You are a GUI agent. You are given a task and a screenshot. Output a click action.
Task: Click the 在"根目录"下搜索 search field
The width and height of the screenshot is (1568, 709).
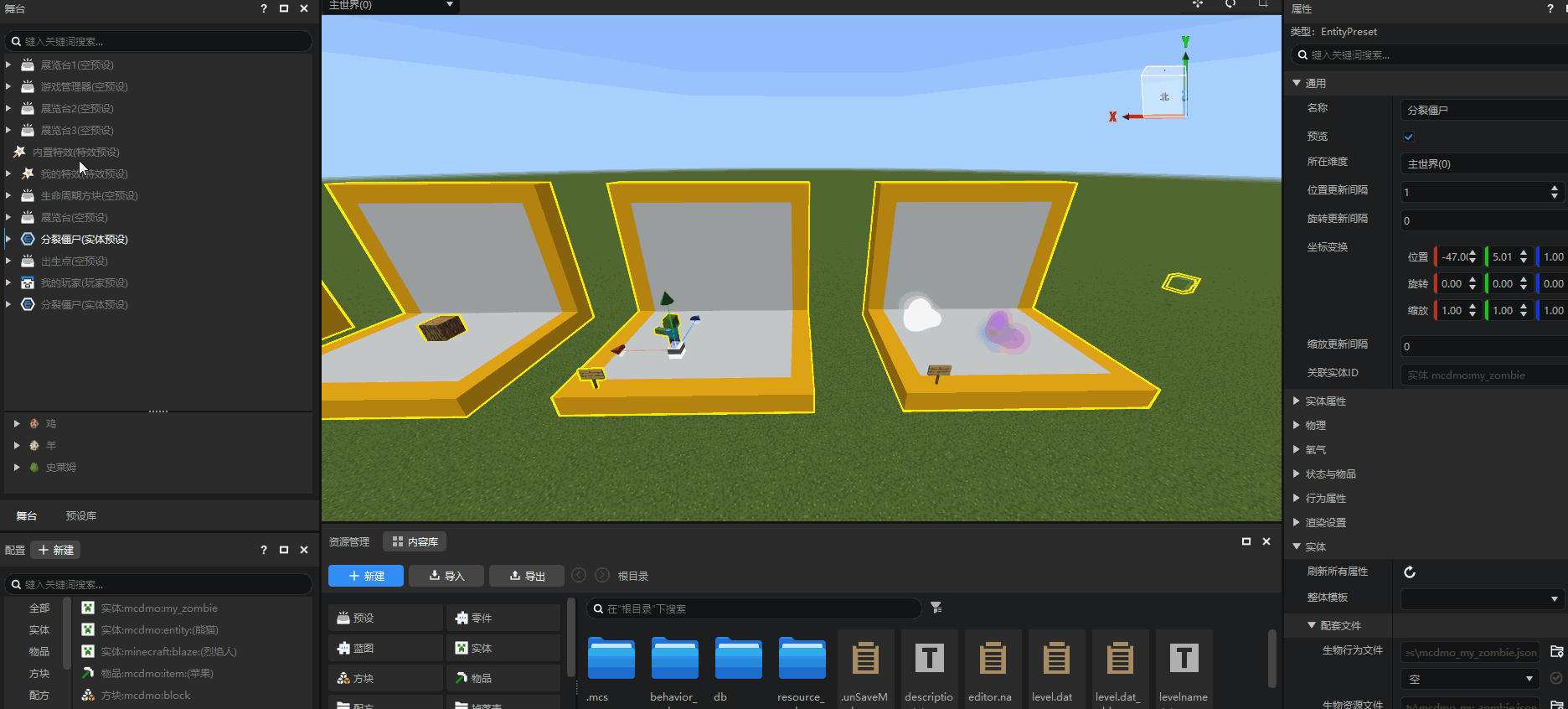[754, 608]
